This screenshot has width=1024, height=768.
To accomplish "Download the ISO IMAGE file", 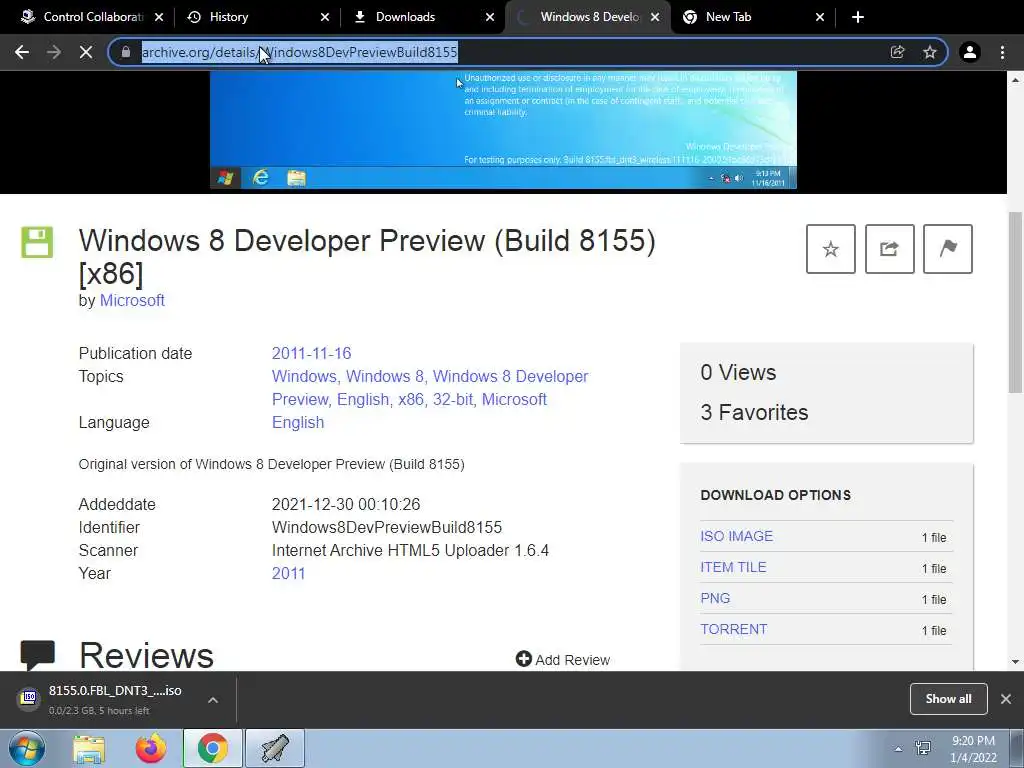I will [x=737, y=536].
